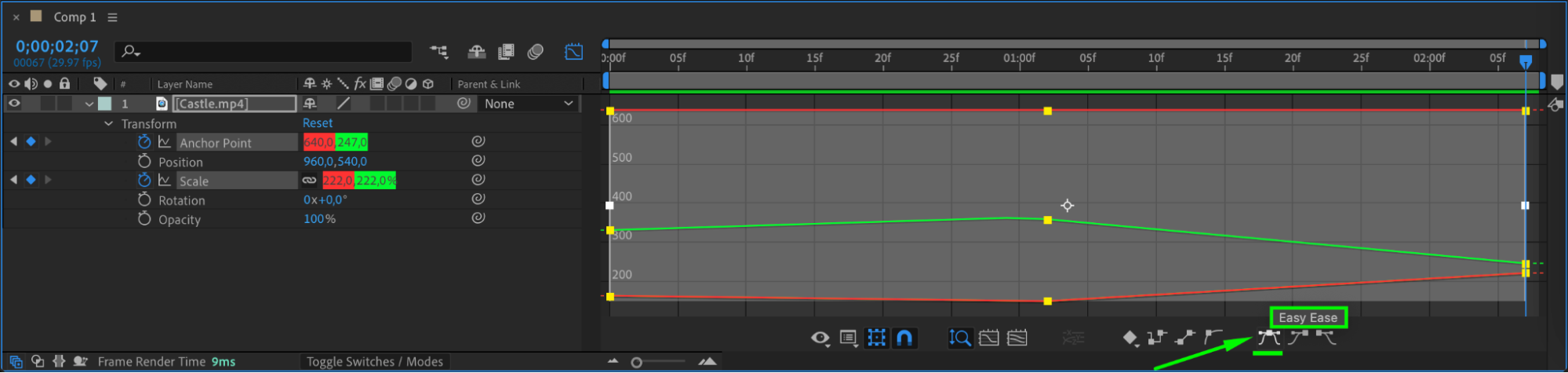This screenshot has width=1568, height=373.
Task: Toggle motion blur for the composition
Action: tap(536, 52)
